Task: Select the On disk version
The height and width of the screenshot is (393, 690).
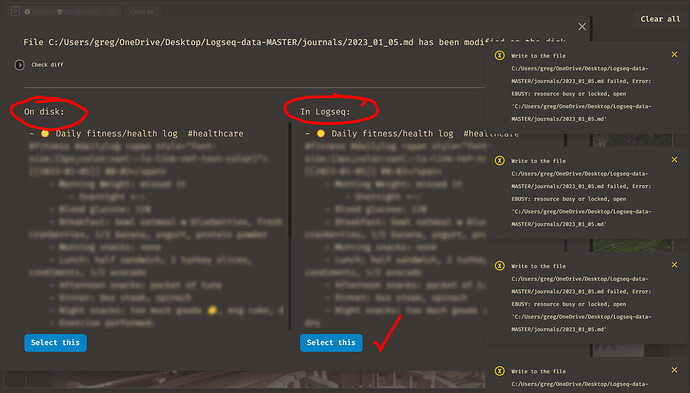Action: pyautogui.click(x=55, y=342)
